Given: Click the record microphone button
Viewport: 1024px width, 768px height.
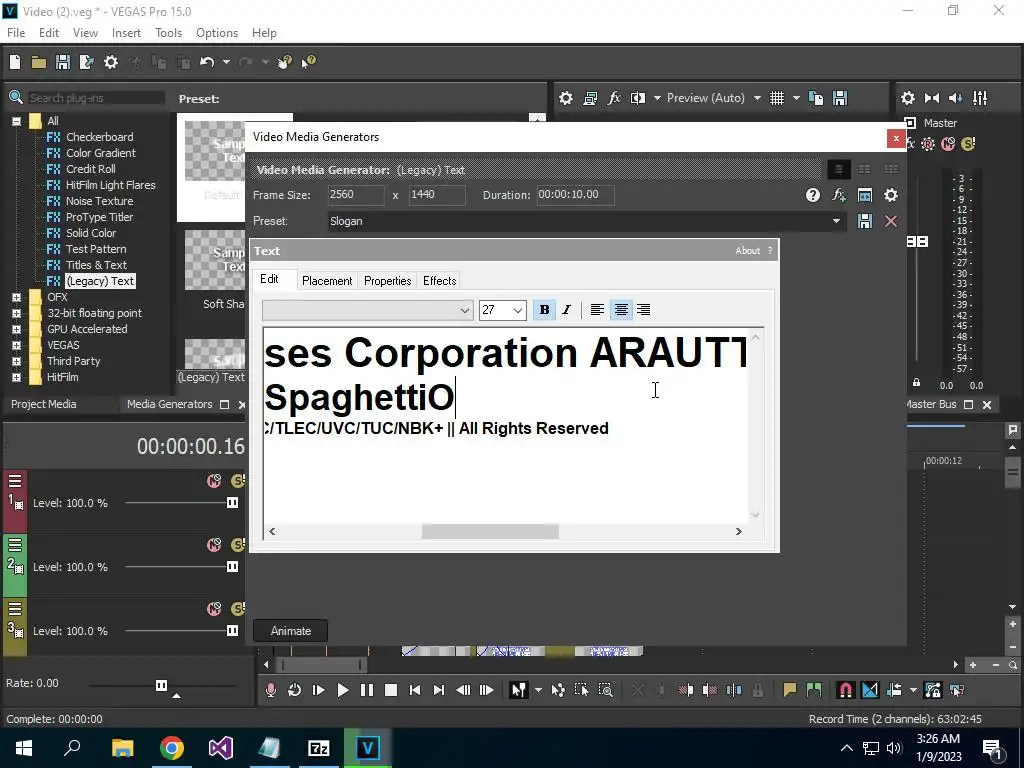Looking at the screenshot, I should [270, 690].
